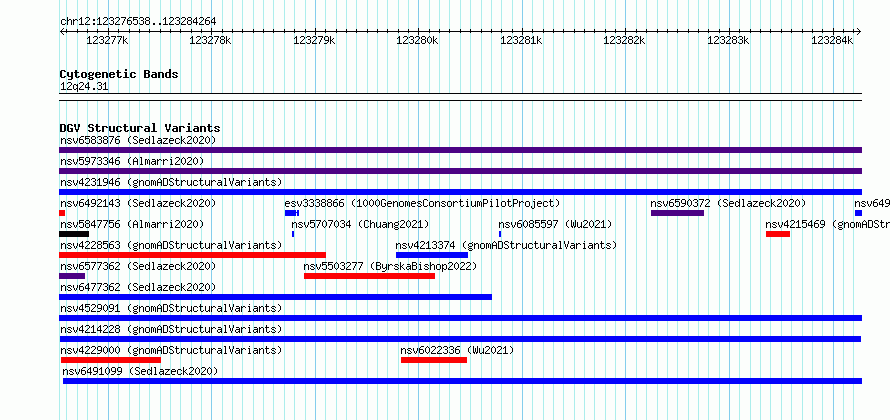Click the nsv4229000 (gnomADStructuralVariants) label
The image size is (890, 420).
171,350
